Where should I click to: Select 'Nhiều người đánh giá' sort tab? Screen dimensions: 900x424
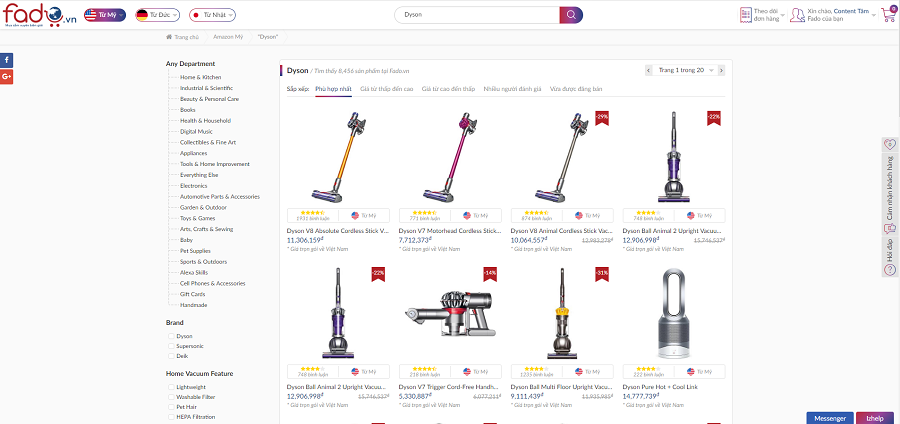(512, 89)
